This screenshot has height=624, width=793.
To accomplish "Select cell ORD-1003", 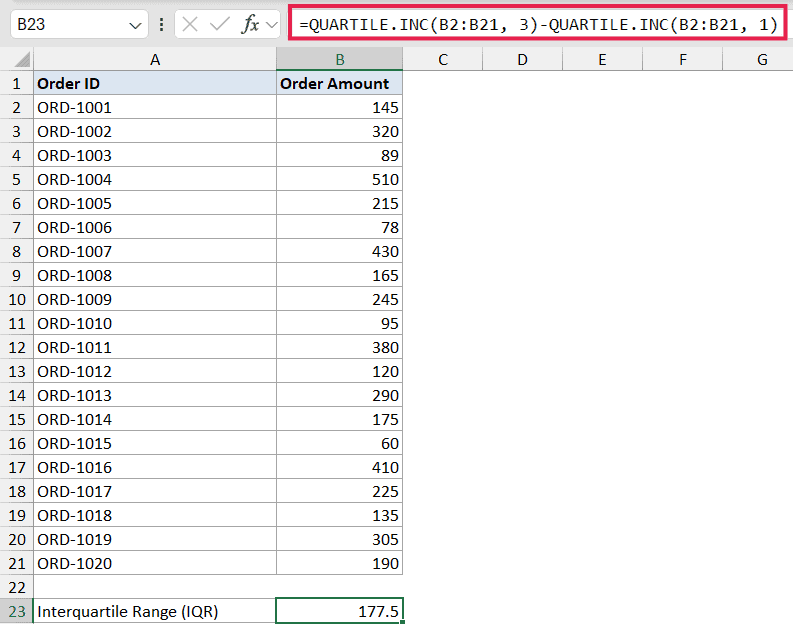I will 155,155.
